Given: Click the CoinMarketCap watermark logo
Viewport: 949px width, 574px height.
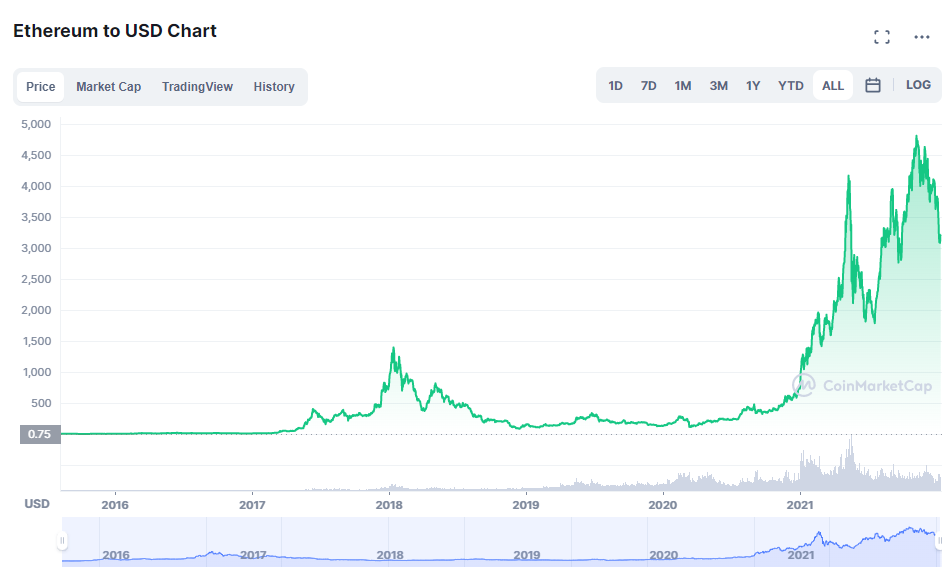Looking at the screenshot, I should (862, 385).
